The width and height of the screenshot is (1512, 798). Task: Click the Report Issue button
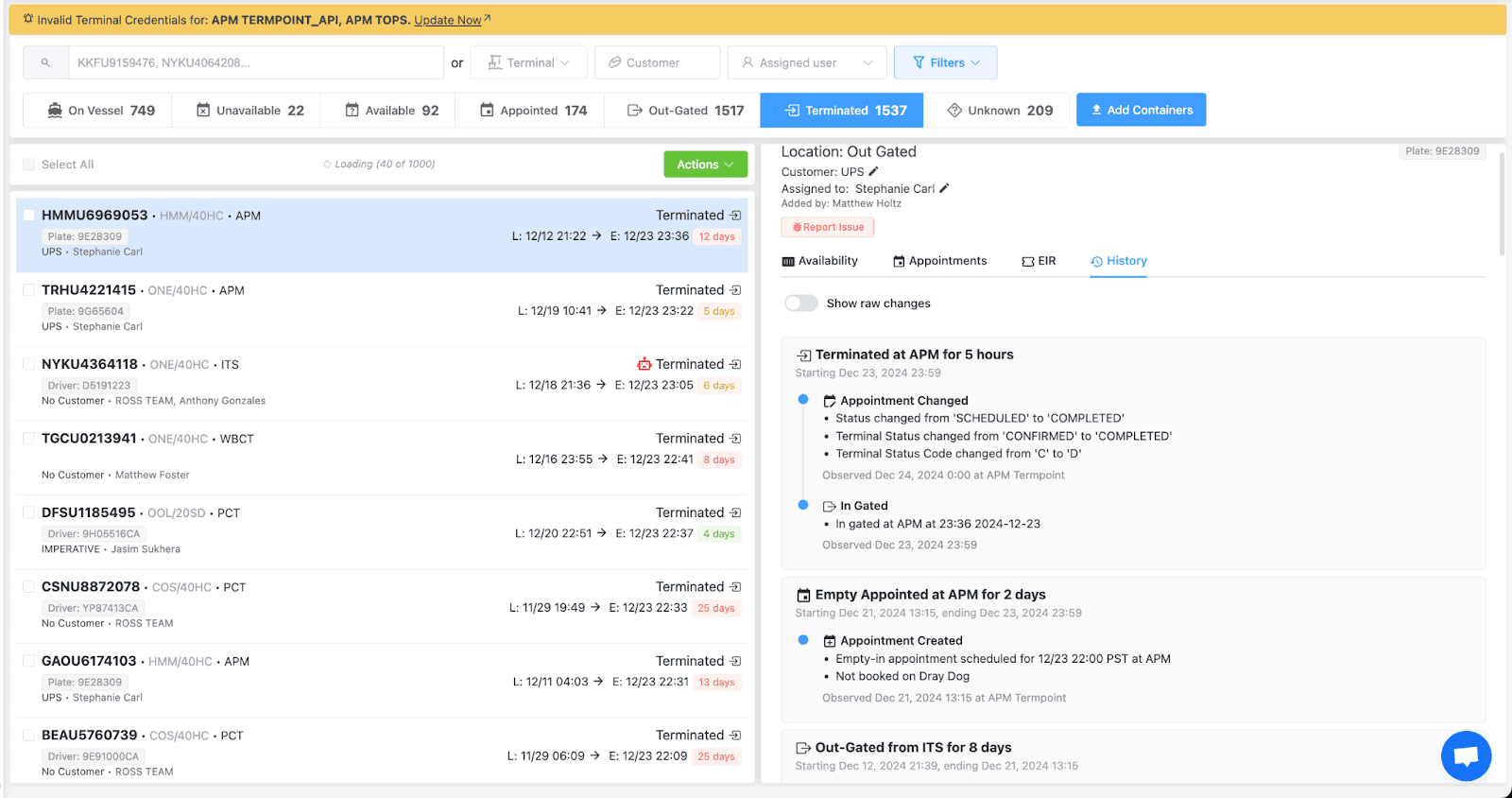point(828,227)
